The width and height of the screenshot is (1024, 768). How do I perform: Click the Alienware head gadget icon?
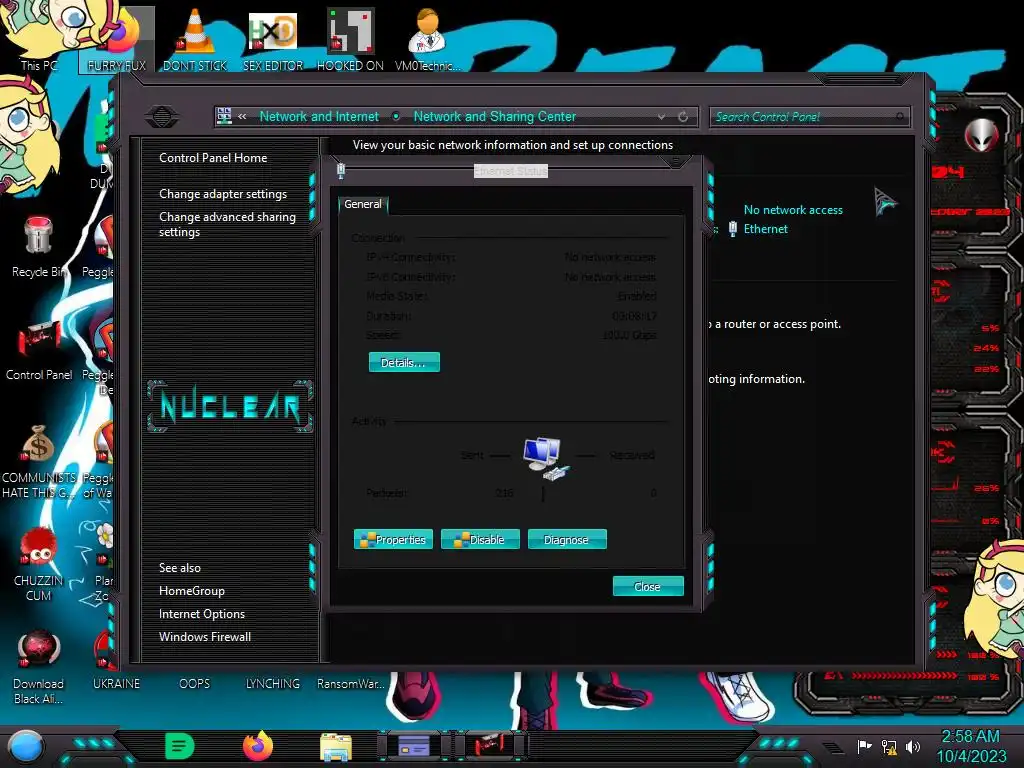pos(981,135)
